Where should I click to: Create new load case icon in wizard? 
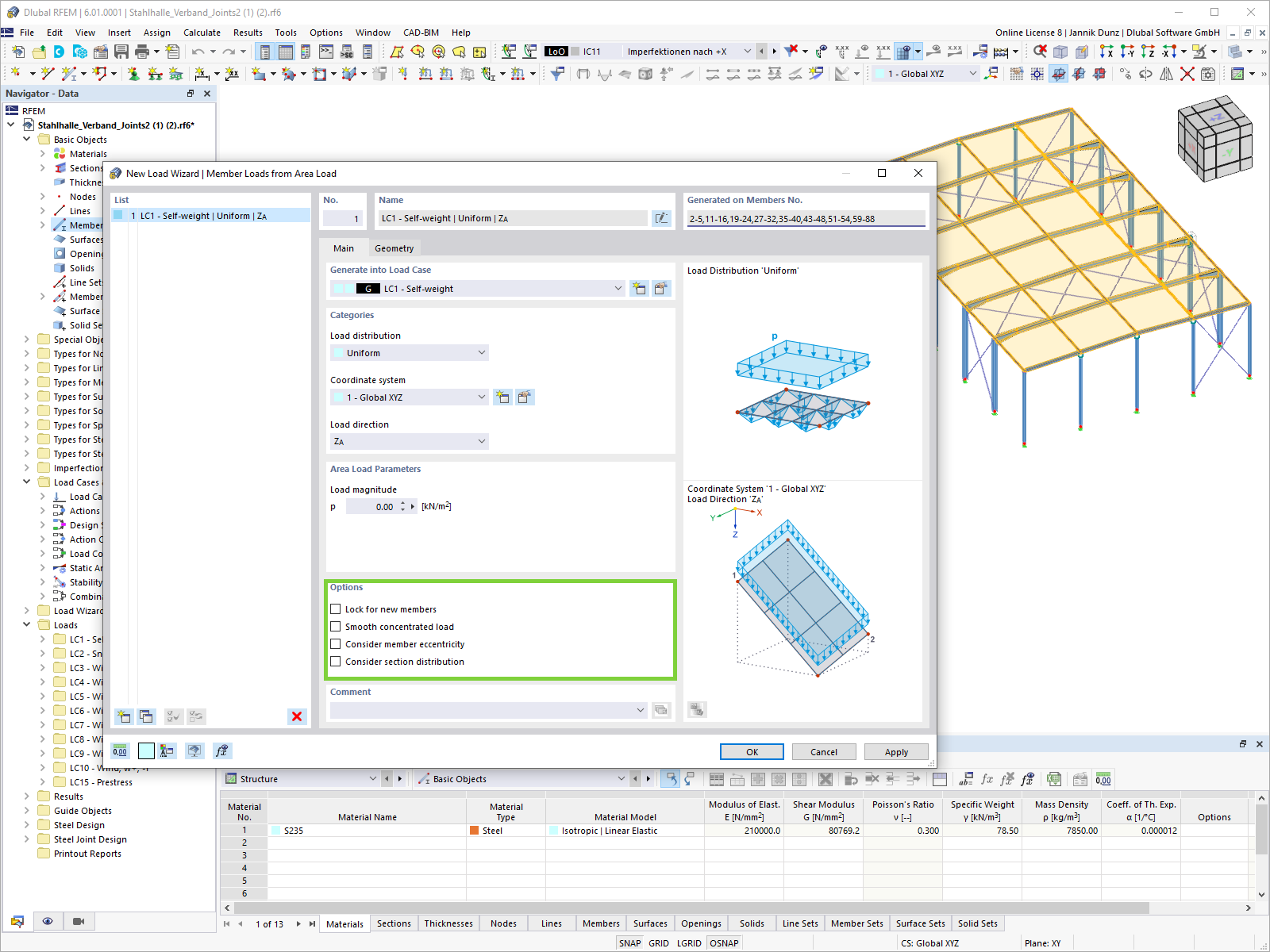pos(639,289)
